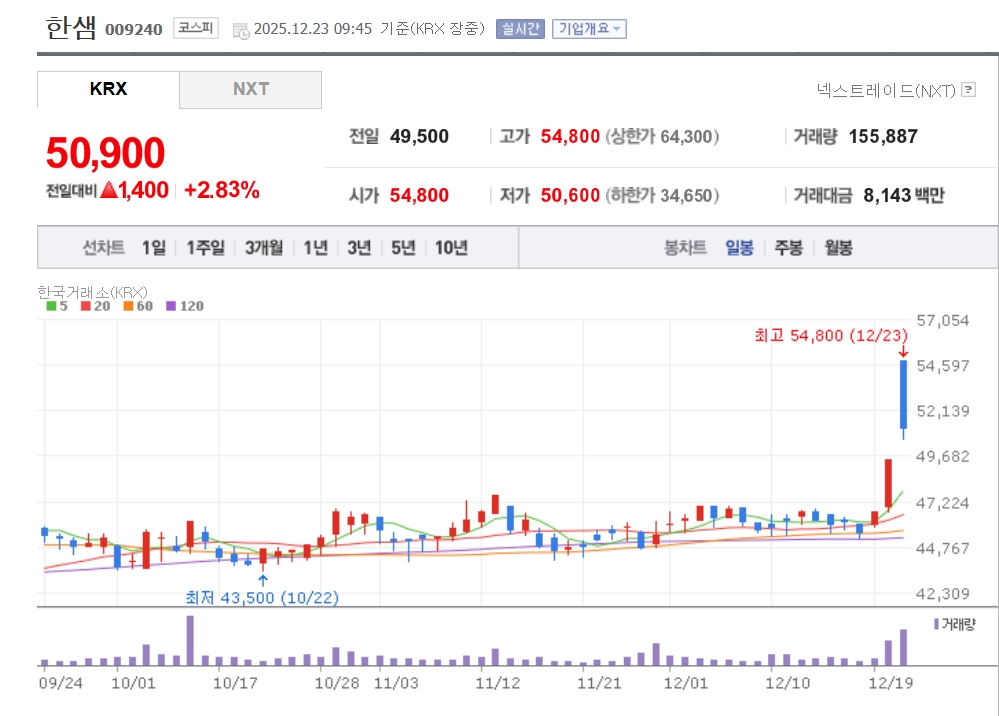Select the 주봉 weekly candle option
999x716 pixels.
tap(788, 248)
